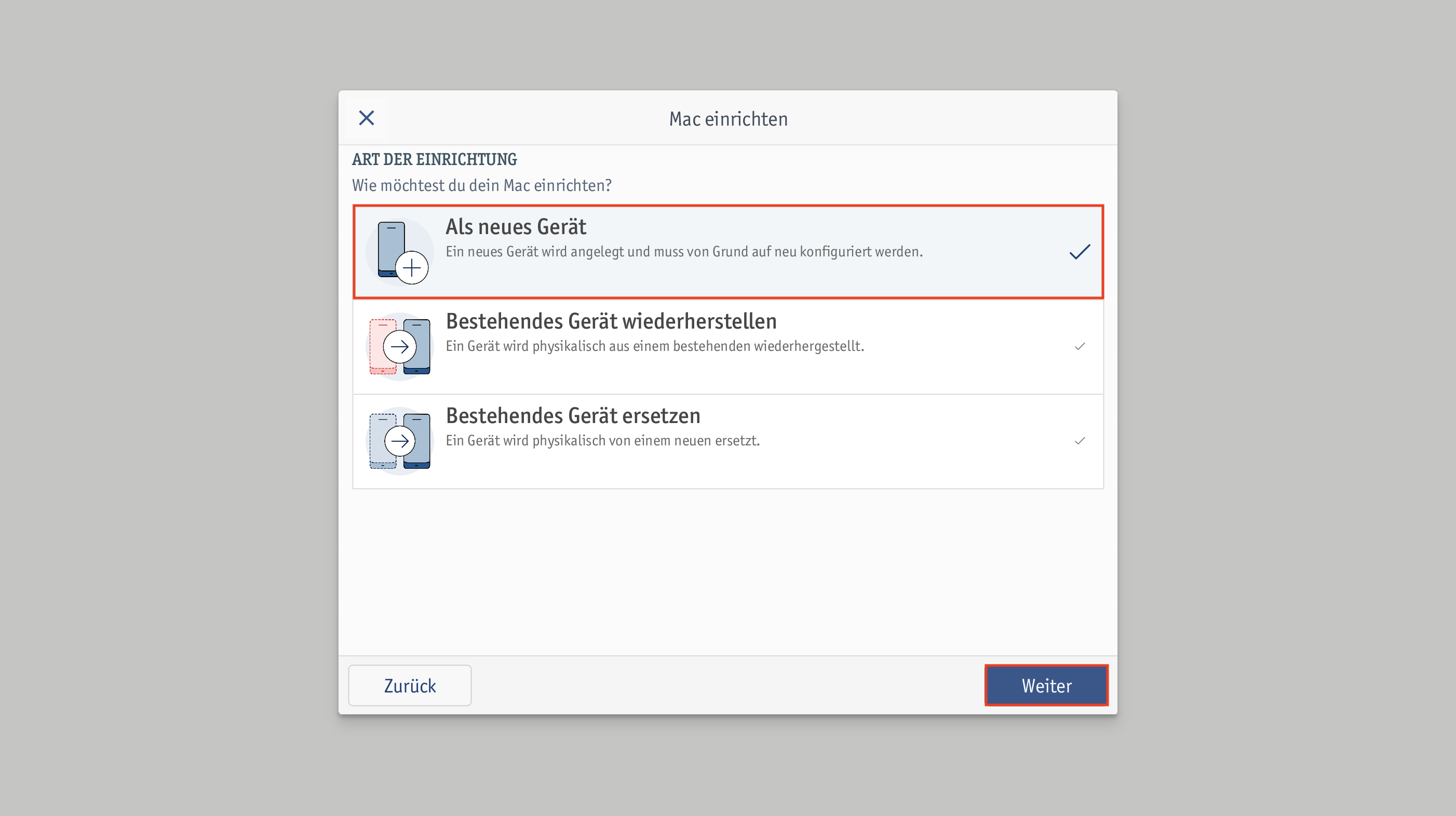Select checkmark for Bestehendes Gerät ersetzen

(1080, 441)
